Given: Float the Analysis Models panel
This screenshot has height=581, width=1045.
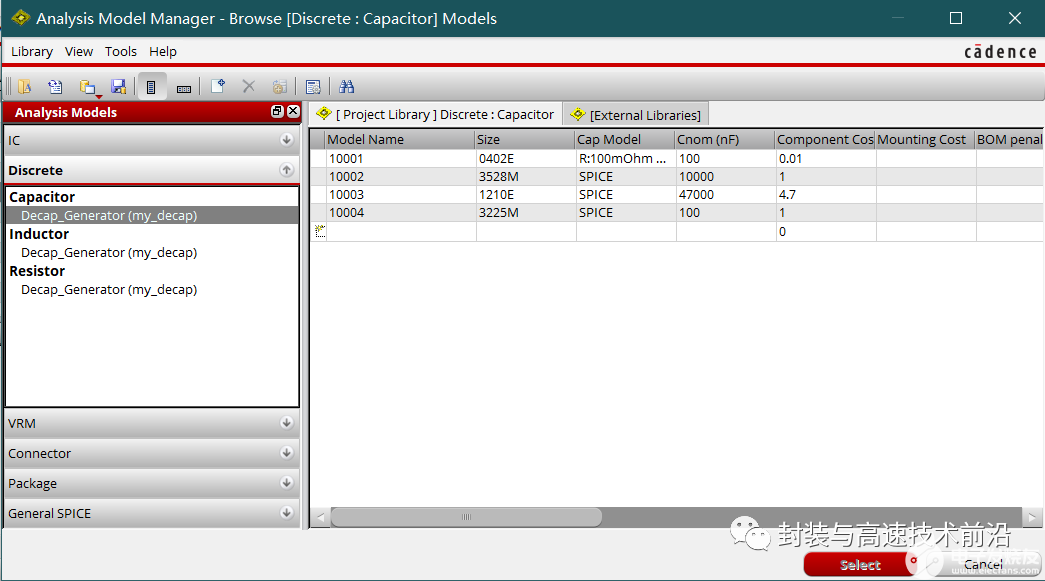Looking at the screenshot, I should click(x=277, y=112).
